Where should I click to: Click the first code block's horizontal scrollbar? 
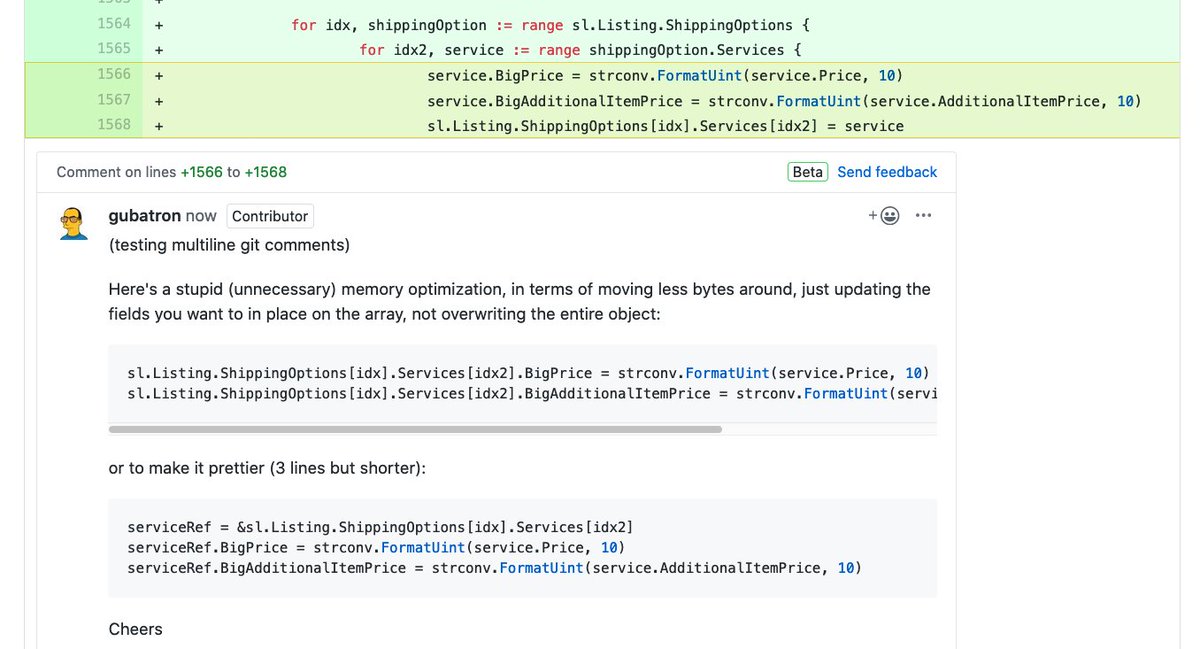(415, 429)
